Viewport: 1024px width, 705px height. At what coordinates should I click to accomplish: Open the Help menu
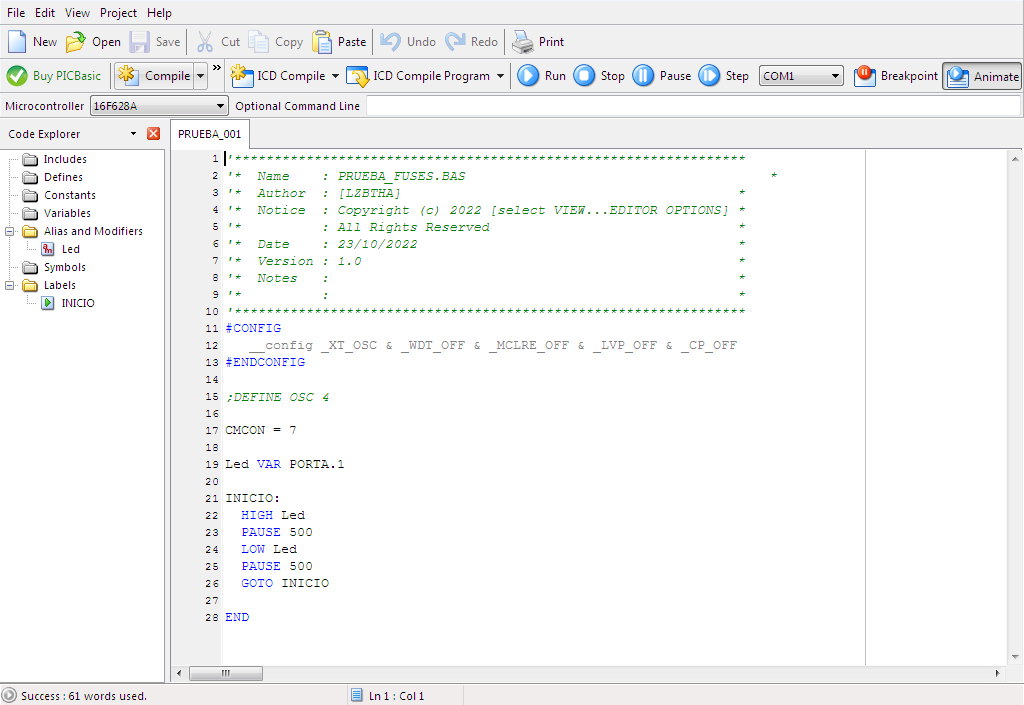coord(159,13)
